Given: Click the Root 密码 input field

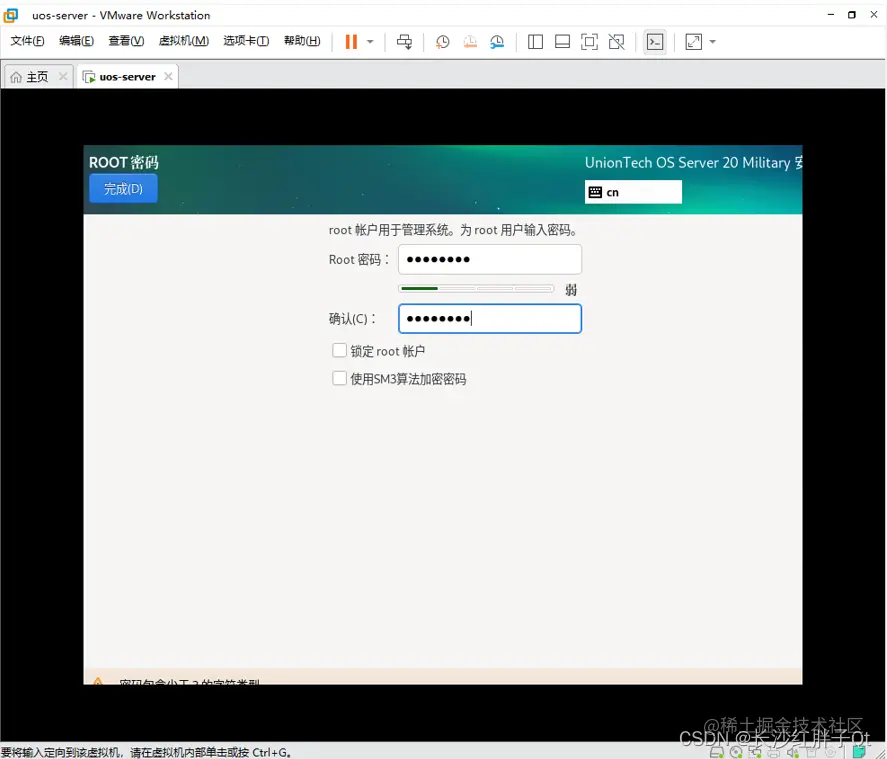Looking at the screenshot, I should pyautogui.click(x=489, y=259).
